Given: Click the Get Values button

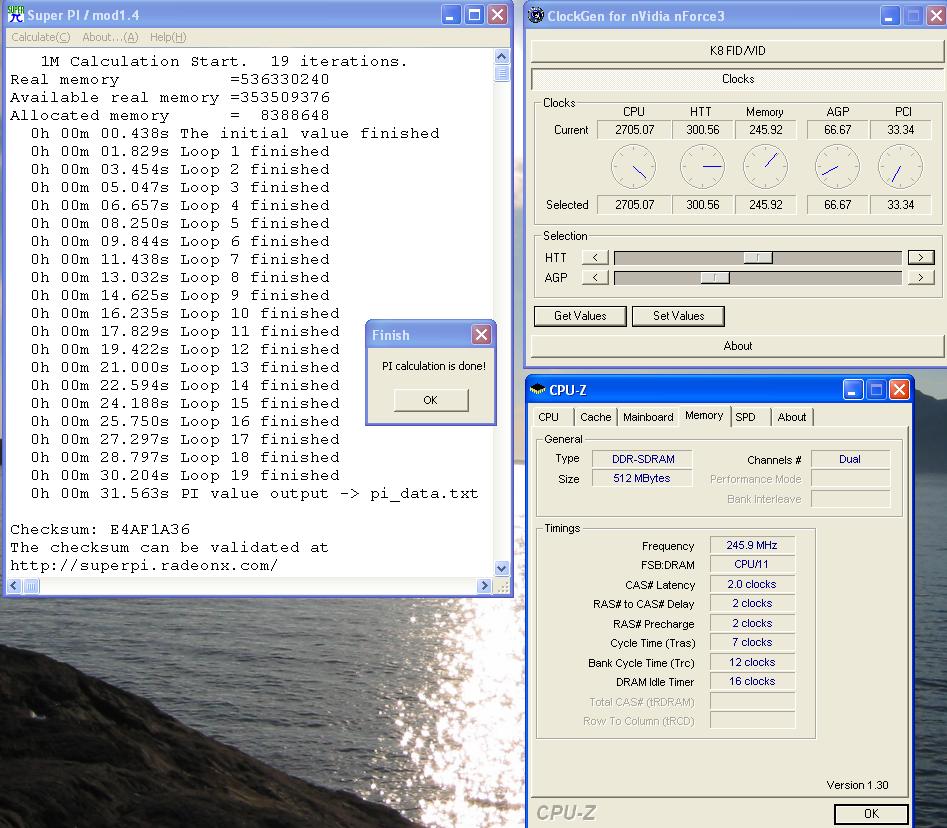Looking at the screenshot, I should [580, 316].
